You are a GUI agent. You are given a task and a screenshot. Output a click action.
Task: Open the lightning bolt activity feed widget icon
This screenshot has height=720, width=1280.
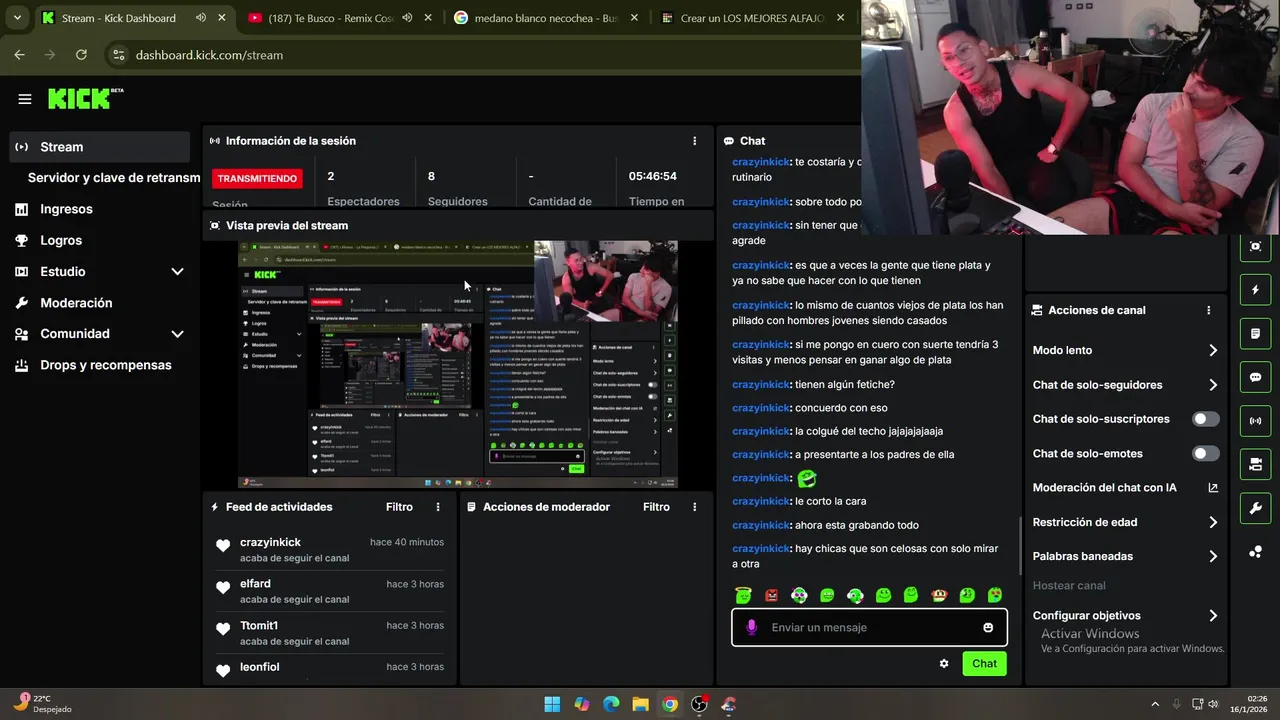point(1256,290)
